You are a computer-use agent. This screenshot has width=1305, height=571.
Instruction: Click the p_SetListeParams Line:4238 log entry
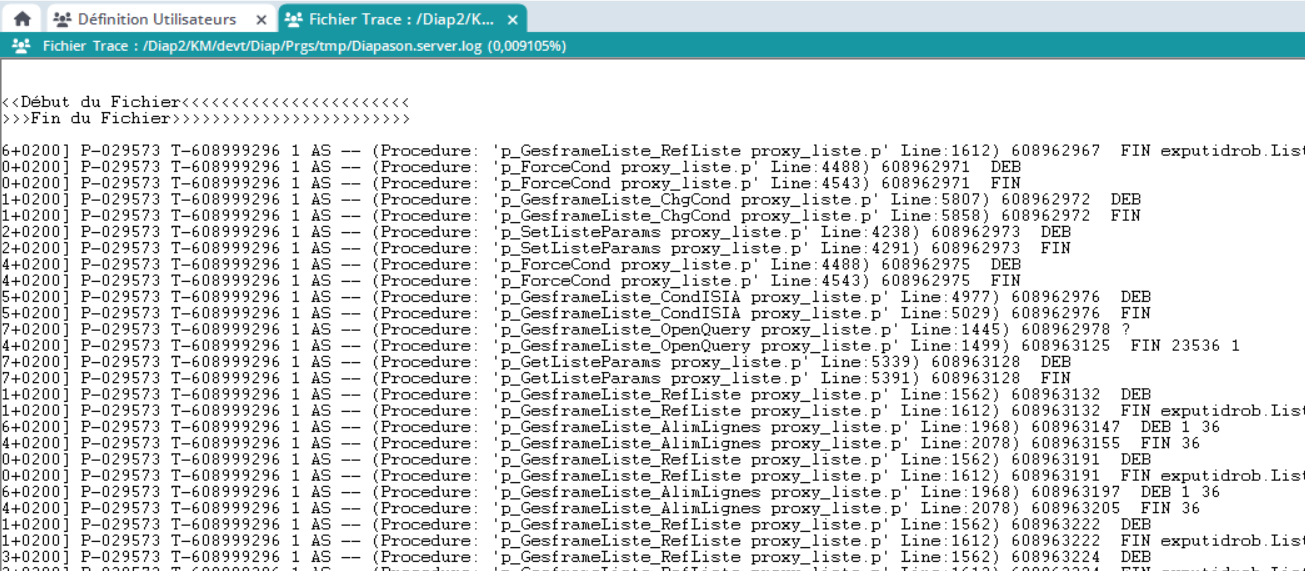click(x=650, y=232)
